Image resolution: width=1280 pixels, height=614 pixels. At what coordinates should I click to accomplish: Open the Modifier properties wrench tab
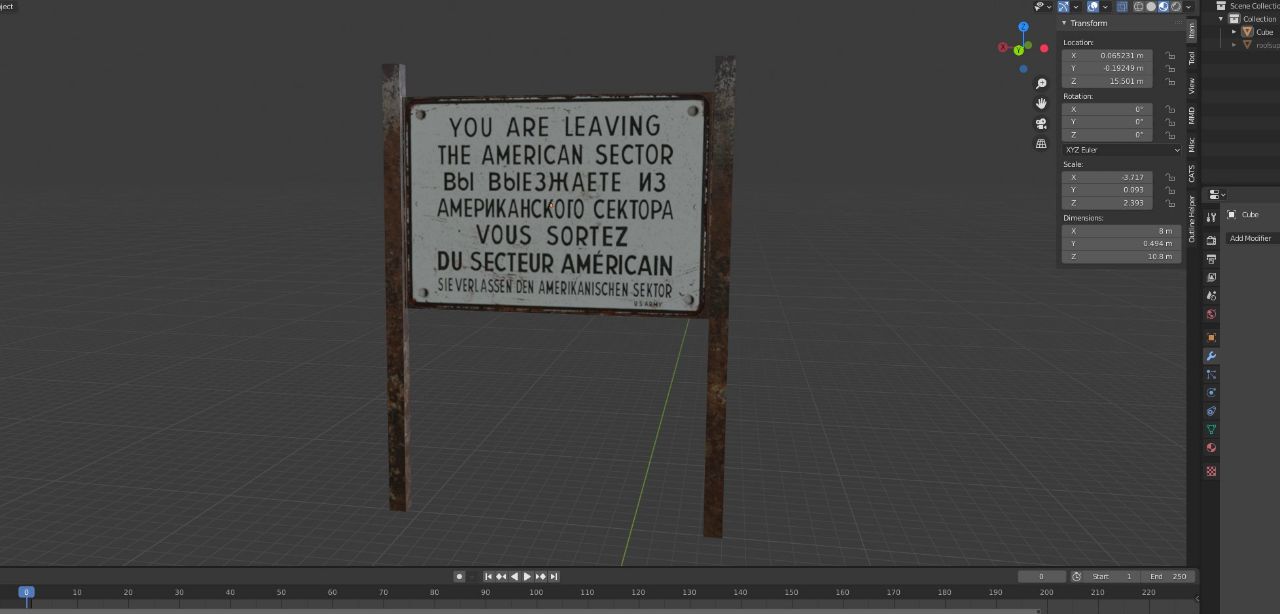[1211, 356]
